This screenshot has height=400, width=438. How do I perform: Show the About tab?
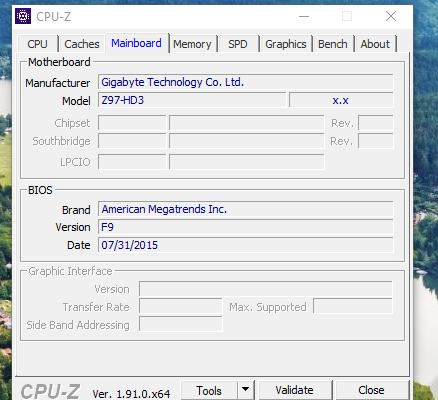(x=375, y=44)
